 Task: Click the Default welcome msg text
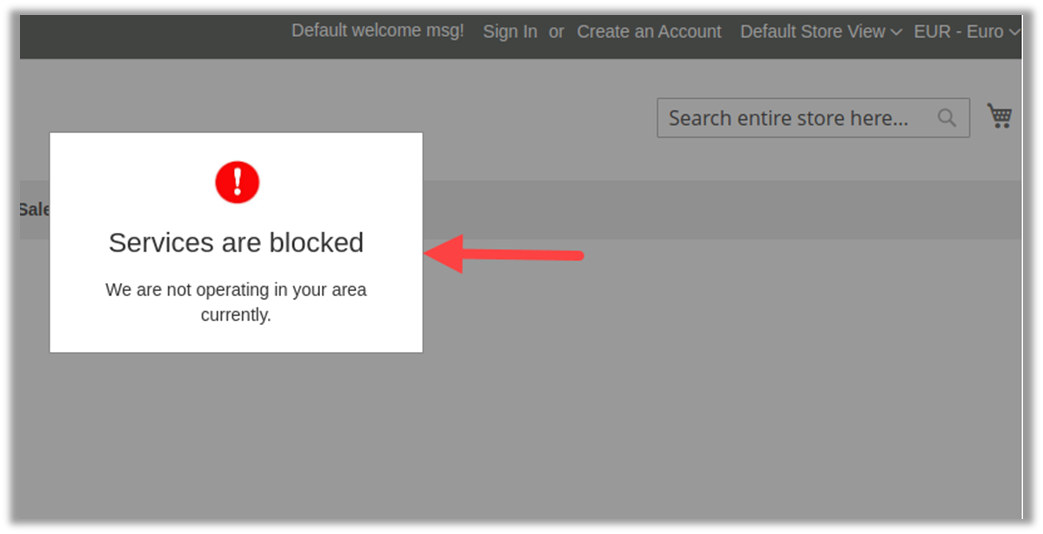pos(377,31)
